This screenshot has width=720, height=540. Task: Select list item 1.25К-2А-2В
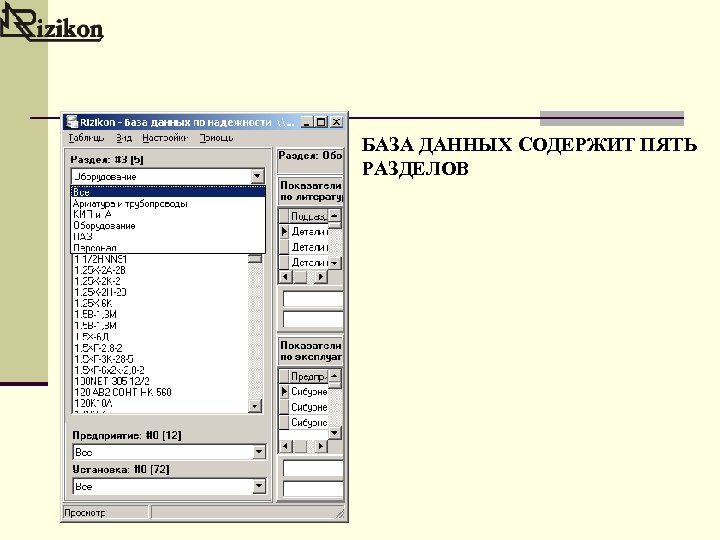(x=100, y=270)
